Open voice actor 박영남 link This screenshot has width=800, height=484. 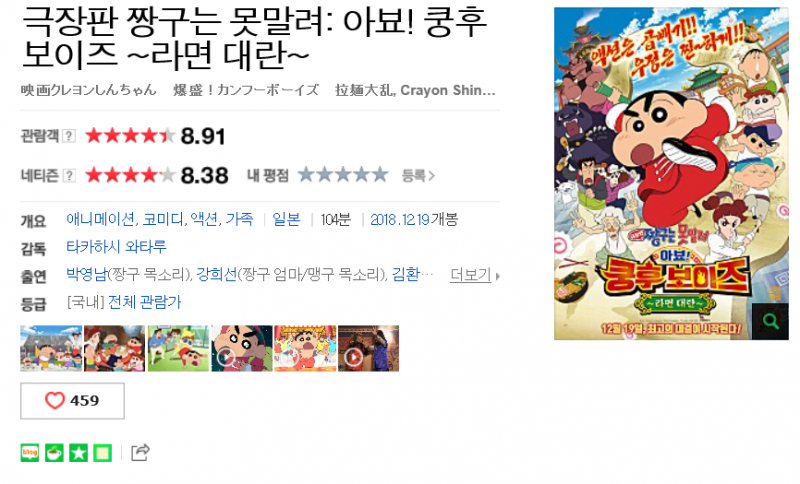coord(86,274)
